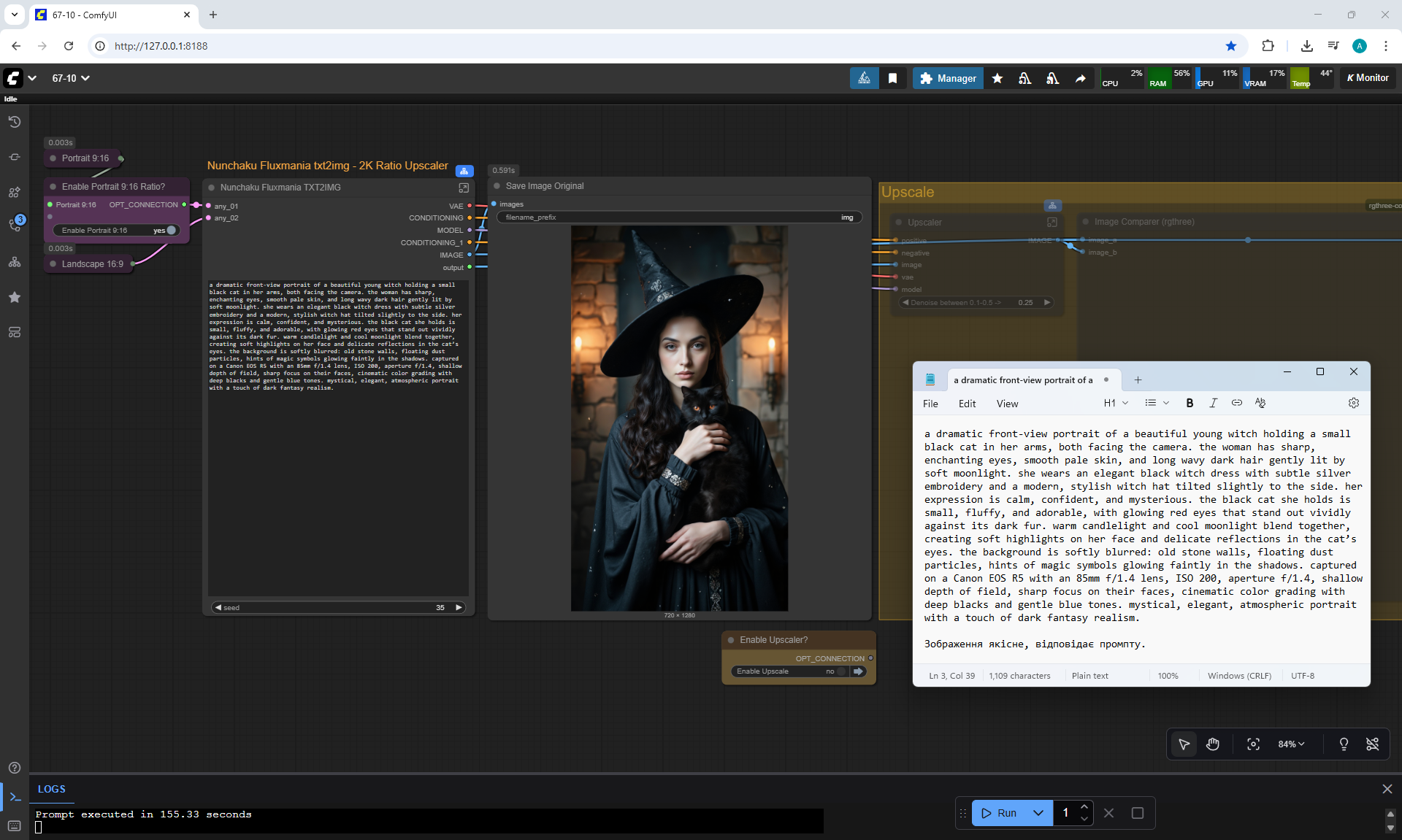Open Notepad settings gear icon
Screen dimensions: 1402x840
pos(1353,403)
